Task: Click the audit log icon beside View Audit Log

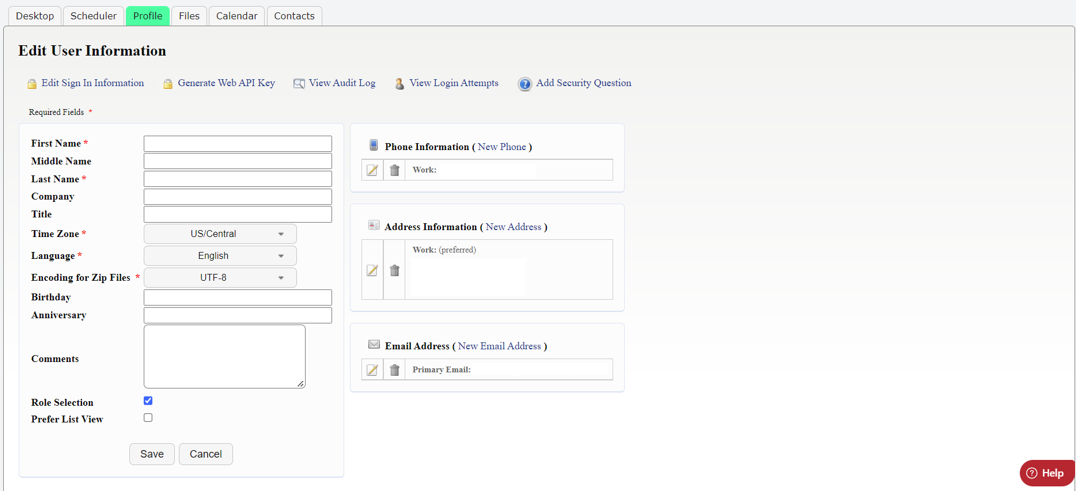Action: [299, 84]
